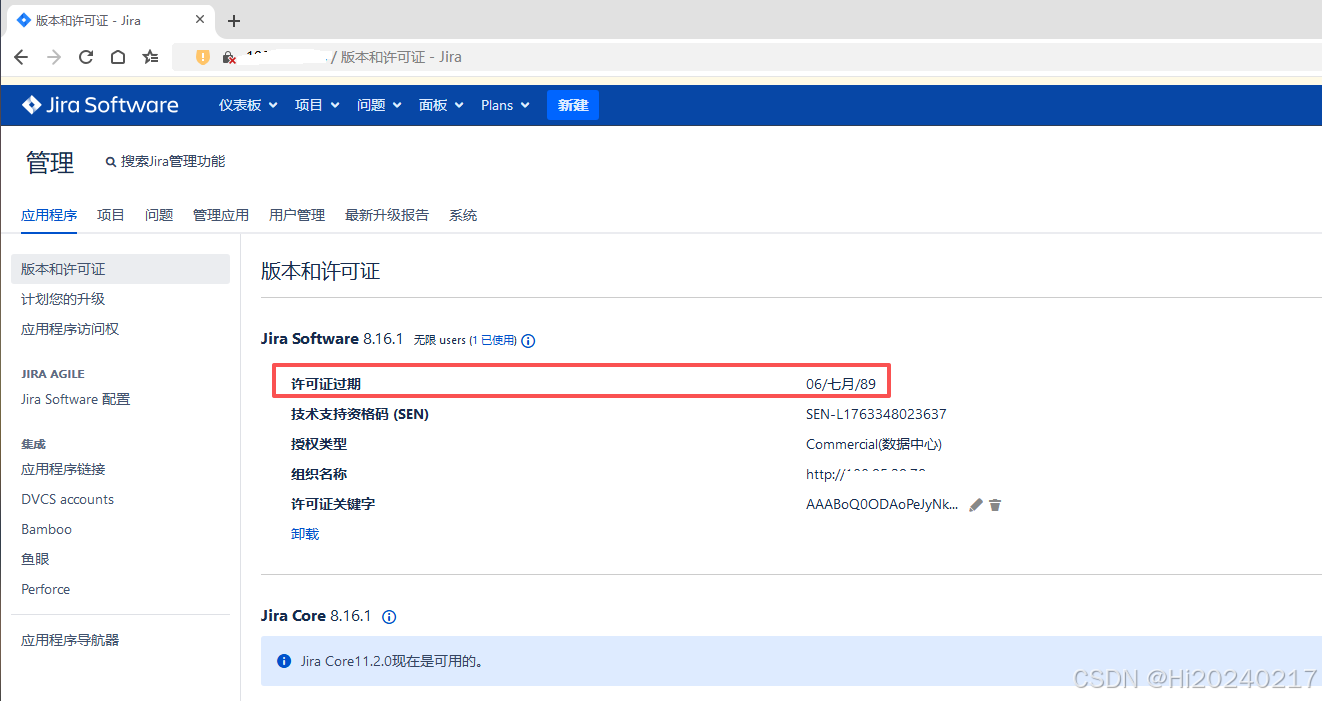
Task: Open 计划您的升级 in the sidebar
Action: [x=63, y=299]
